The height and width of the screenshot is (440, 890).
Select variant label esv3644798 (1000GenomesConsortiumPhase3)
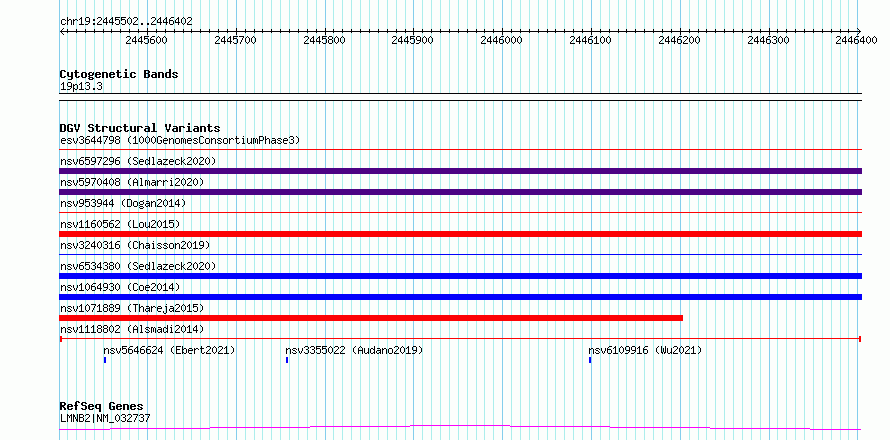(180, 140)
